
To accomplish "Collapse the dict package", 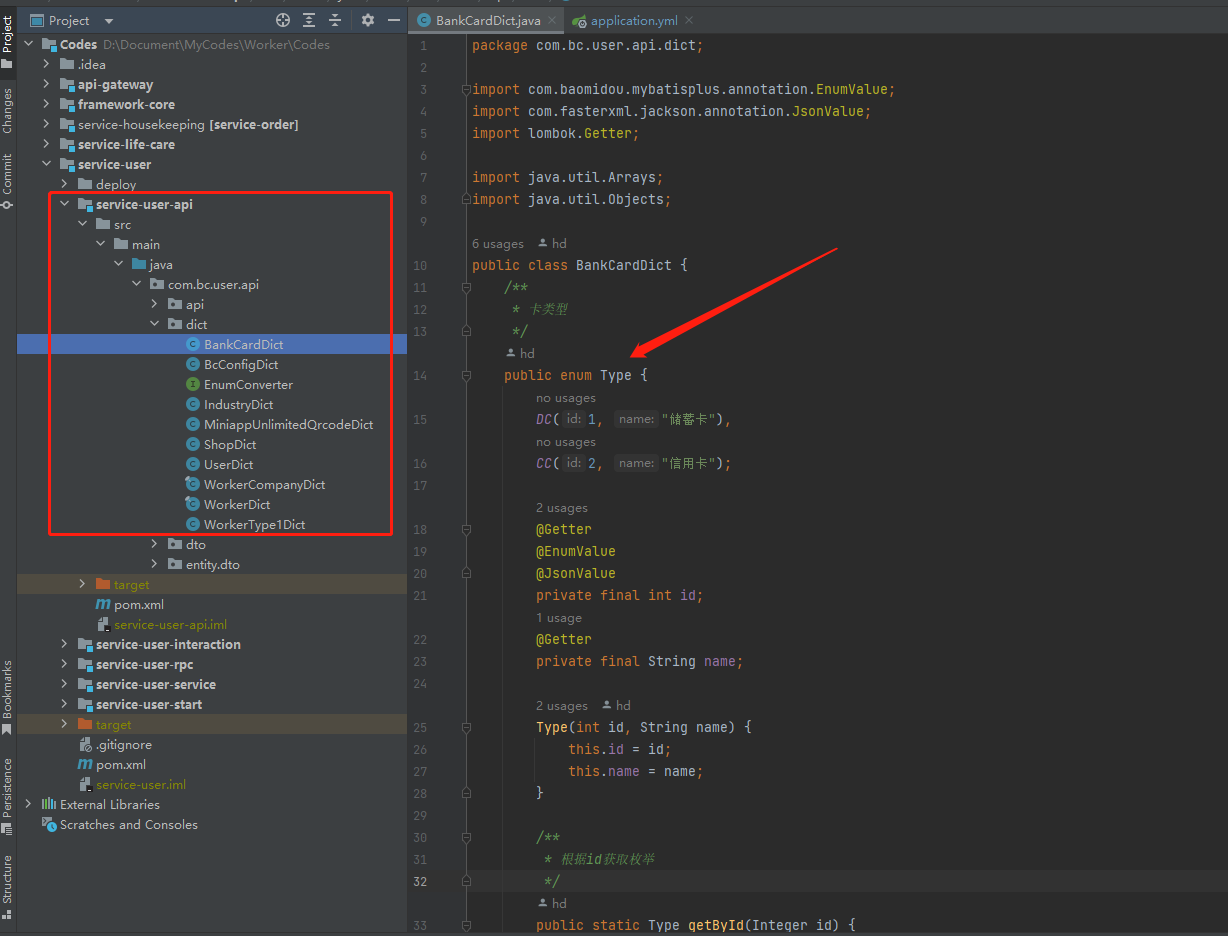I will tap(154, 324).
